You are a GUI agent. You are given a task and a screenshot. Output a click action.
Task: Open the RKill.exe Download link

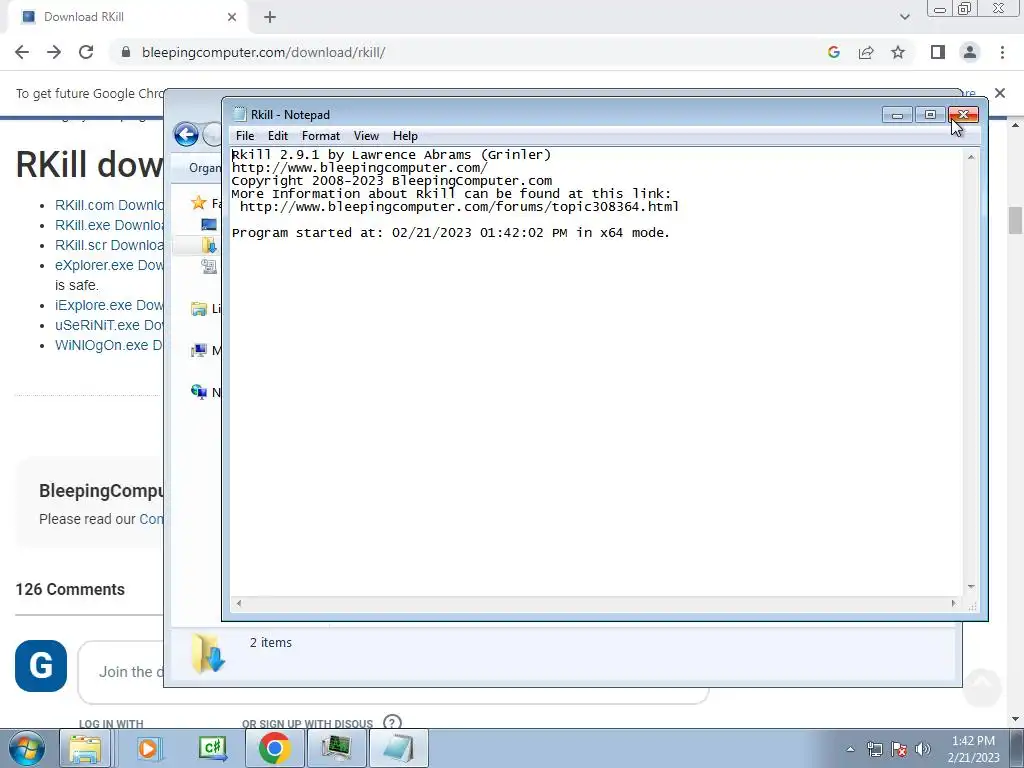tap(109, 225)
